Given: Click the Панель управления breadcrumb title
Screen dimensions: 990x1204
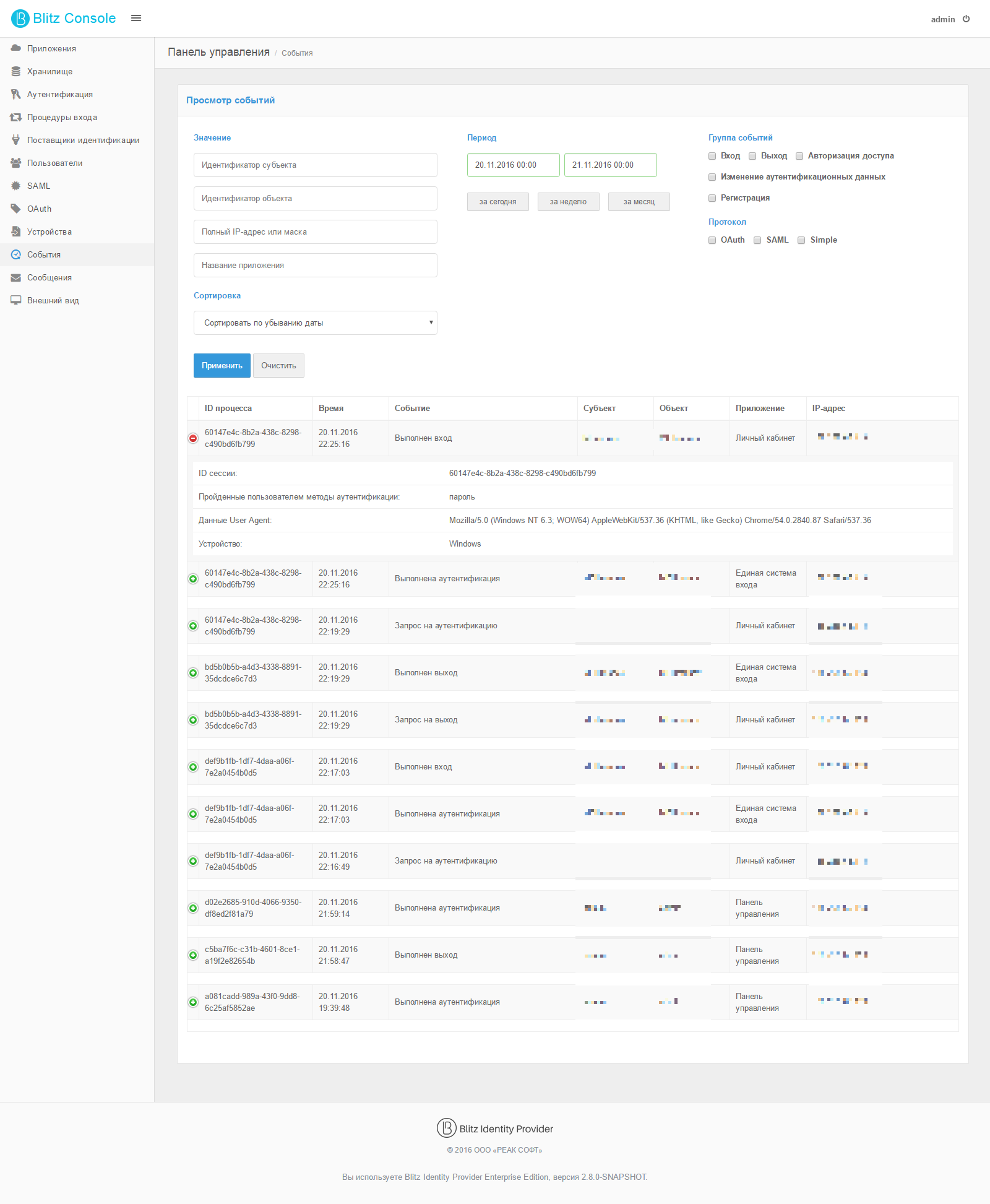Looking at the screenshot, I should point(218,52).
